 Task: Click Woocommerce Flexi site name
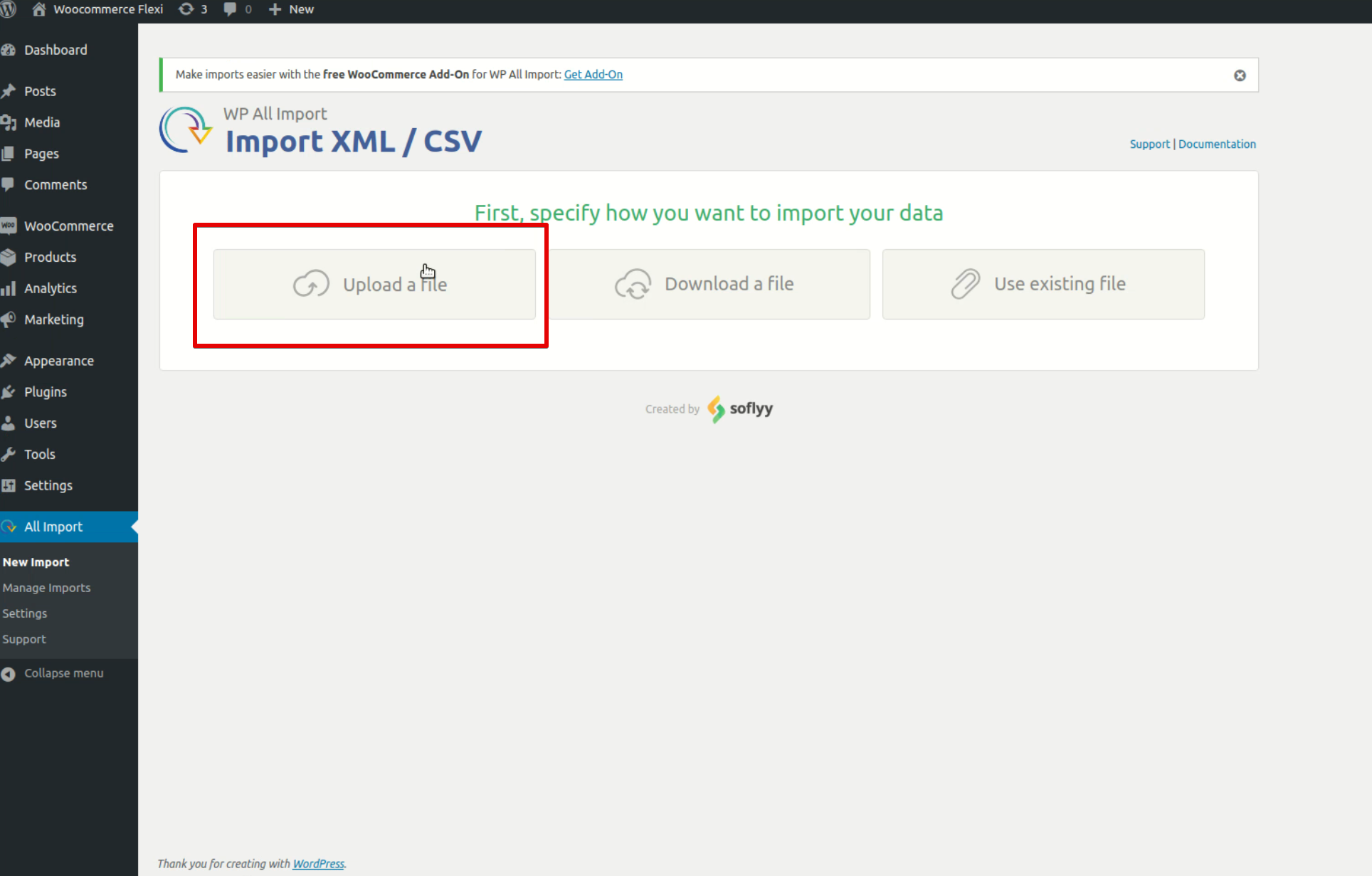[108, 9]
